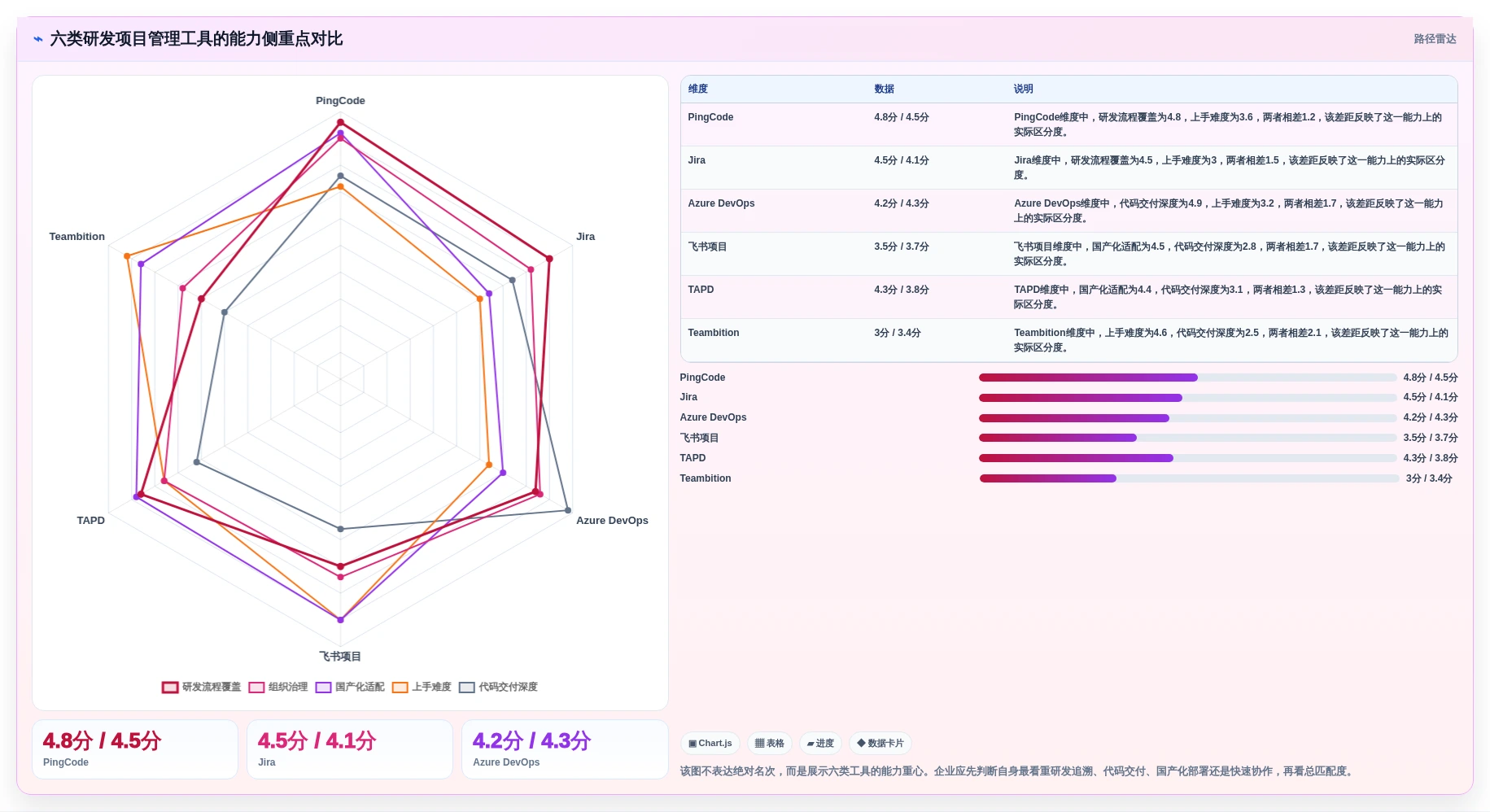Click the PingCode radar axis label
The image size is (1490, 812).
click(x=340, y=101)
